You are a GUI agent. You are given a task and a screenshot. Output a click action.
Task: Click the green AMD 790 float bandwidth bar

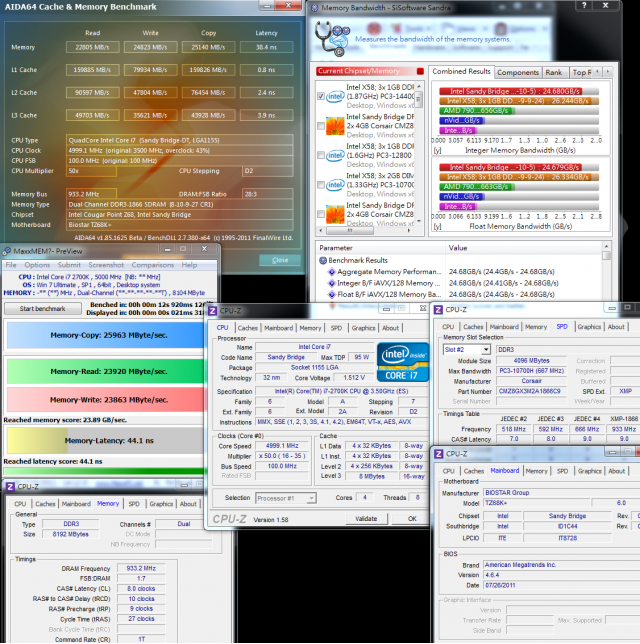[477, 187]
